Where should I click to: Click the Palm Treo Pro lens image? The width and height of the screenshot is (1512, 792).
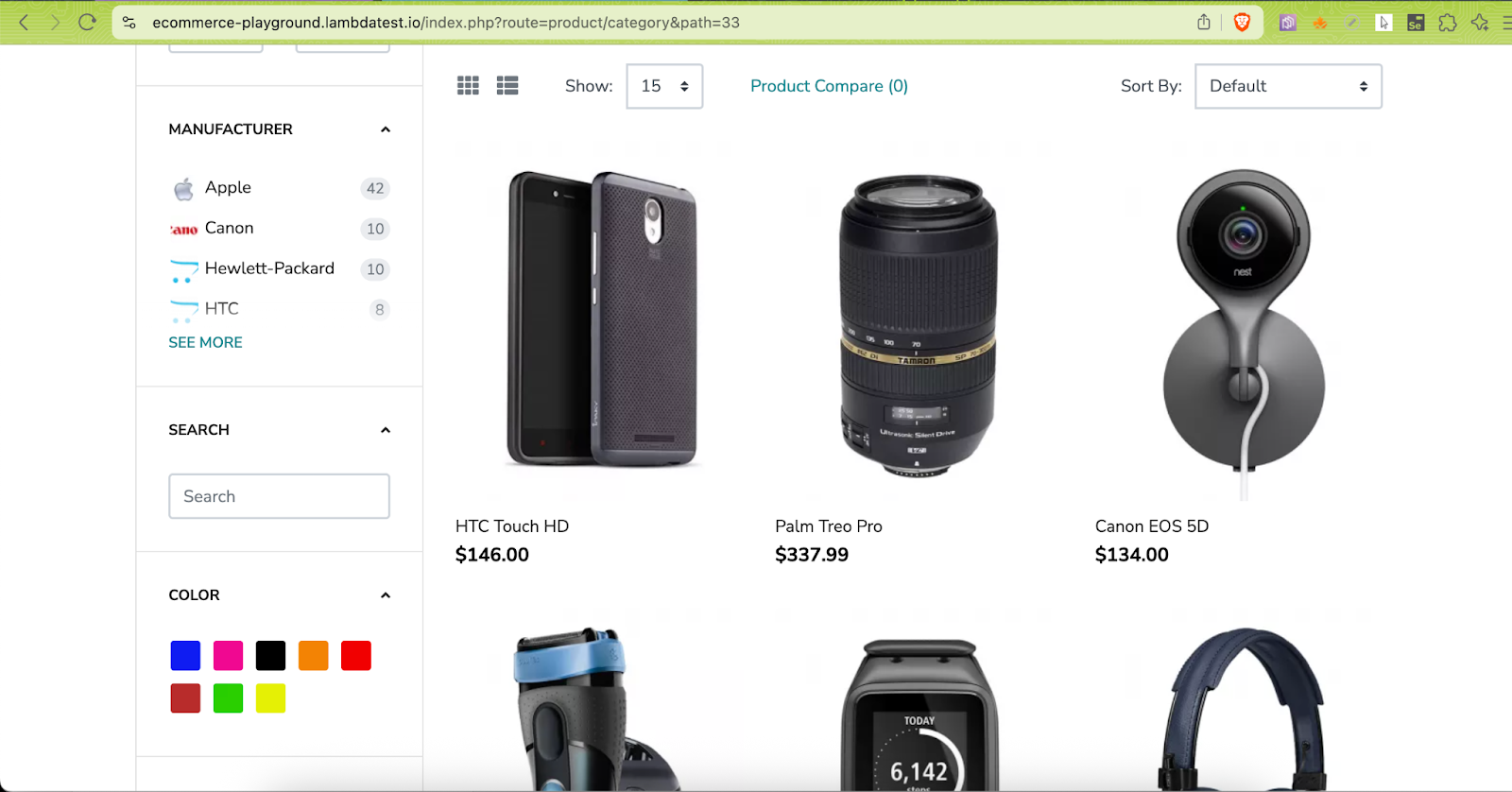[x=919, y=325]
